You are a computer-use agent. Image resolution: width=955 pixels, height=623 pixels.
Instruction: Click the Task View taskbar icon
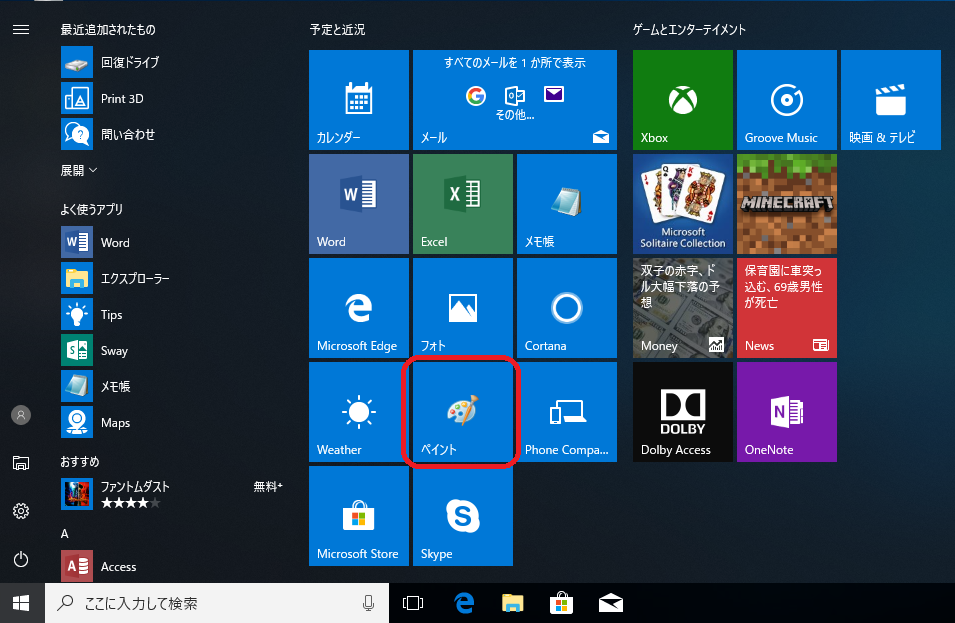[x=412, y=603]
